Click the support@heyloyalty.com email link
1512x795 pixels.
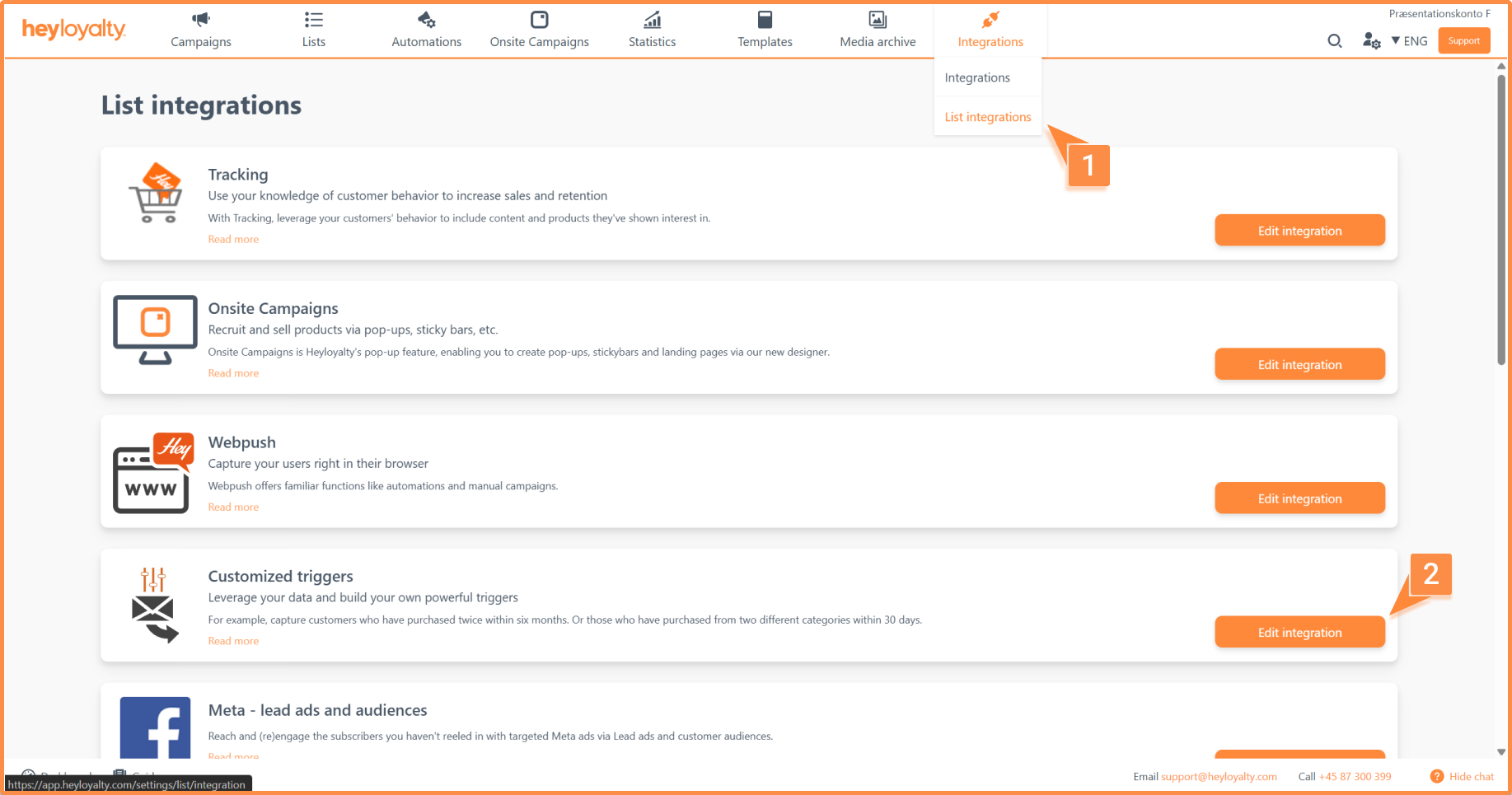[1219, 777]
